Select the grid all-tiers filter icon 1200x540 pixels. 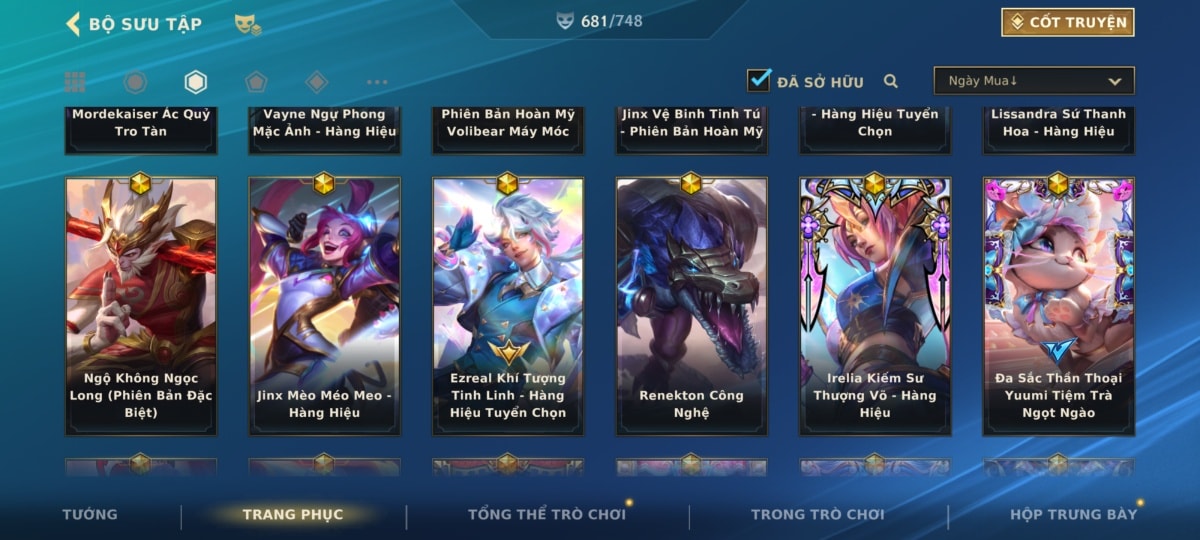click(75, 82)
